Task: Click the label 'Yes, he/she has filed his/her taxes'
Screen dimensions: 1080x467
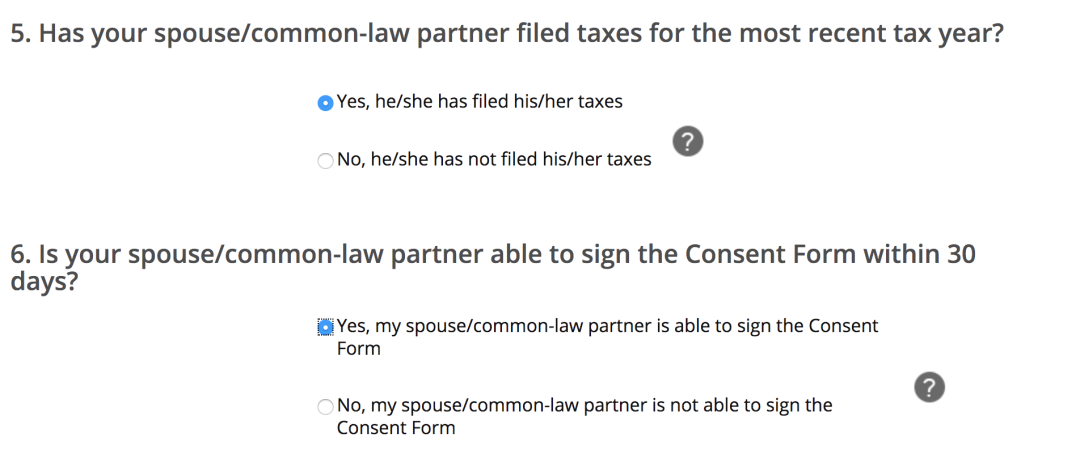Action: [x=479, y=102]
